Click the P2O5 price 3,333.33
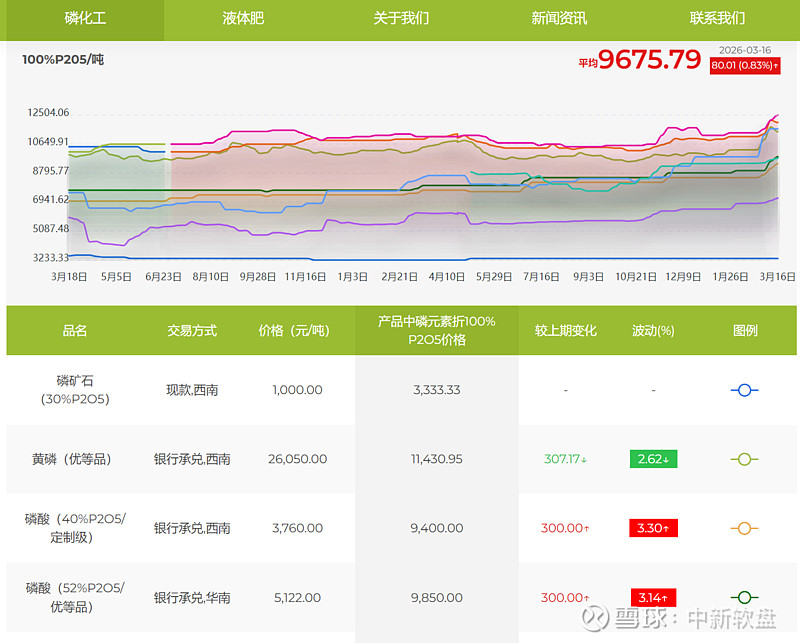Viewport: 800px width, 643px height. point(437,390)
